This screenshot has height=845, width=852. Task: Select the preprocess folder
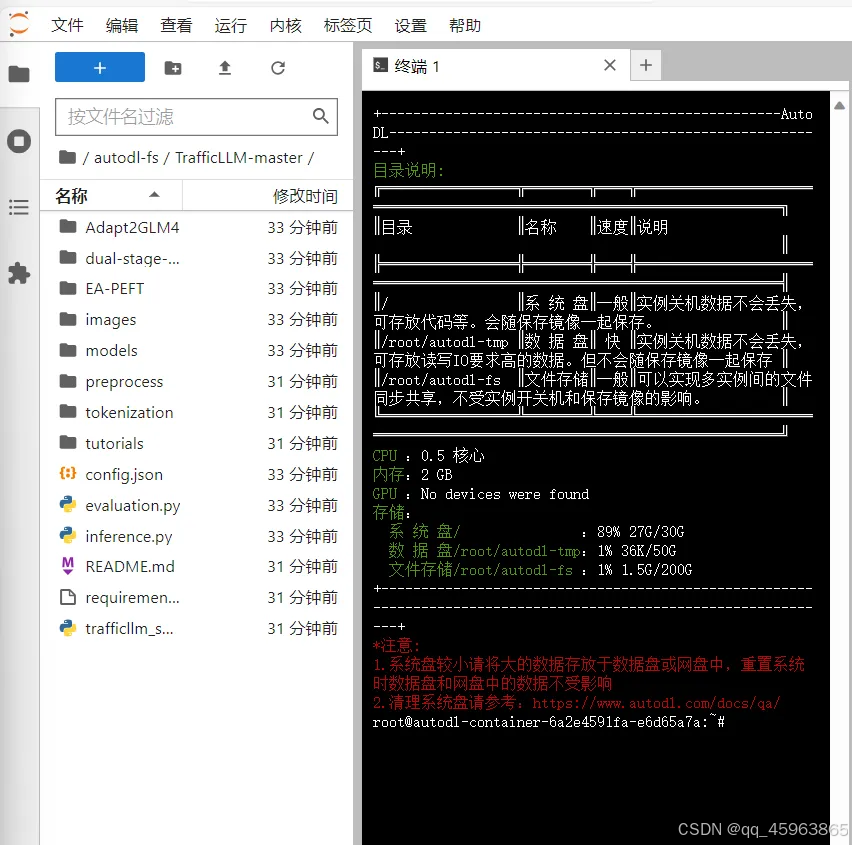(x=198, y=381)
